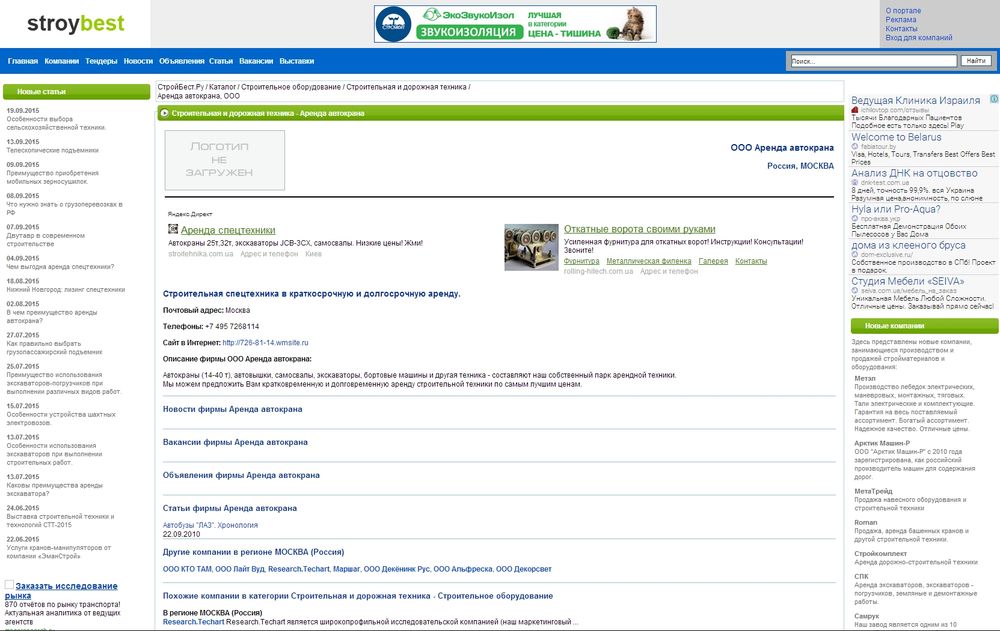
Task: Open the МетаТрейд company entry
Action: 873,491
